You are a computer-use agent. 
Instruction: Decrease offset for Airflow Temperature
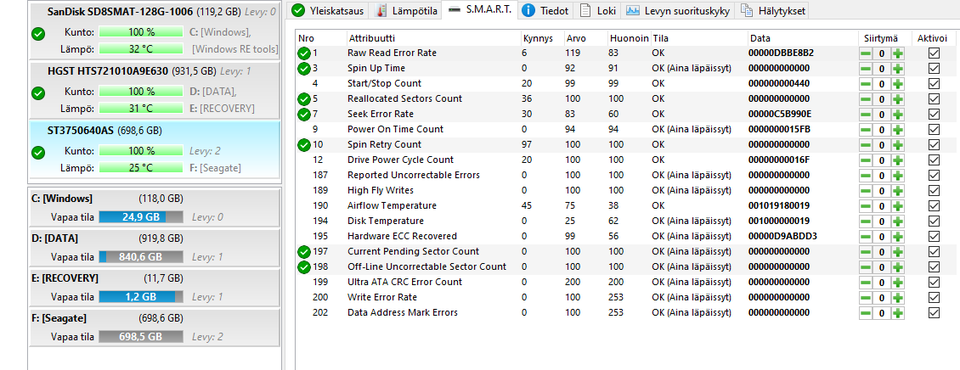tap(866, 206)
